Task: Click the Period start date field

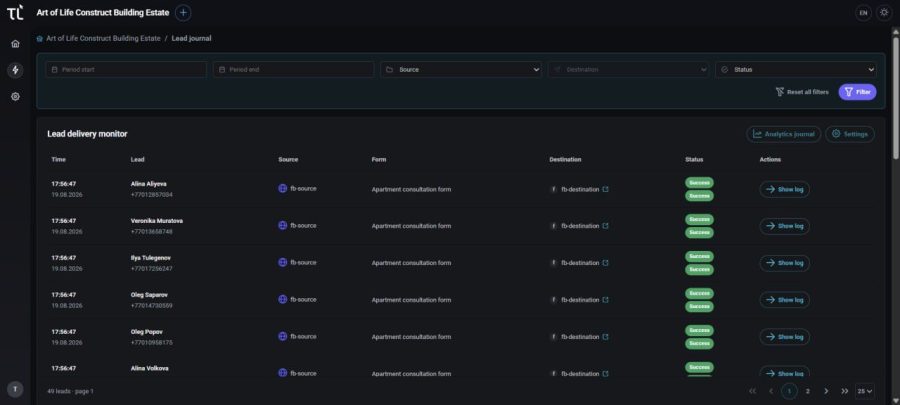Action: (x=126, y=69)
